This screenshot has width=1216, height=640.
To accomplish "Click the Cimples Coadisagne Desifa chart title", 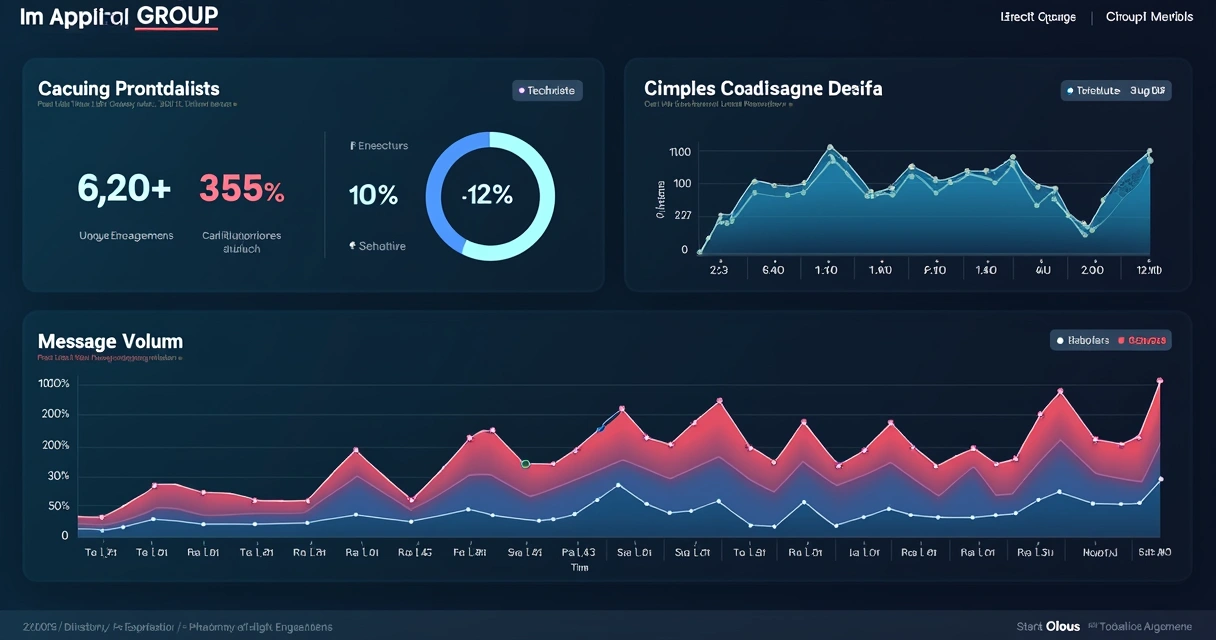I will click(x=763, y=89).
